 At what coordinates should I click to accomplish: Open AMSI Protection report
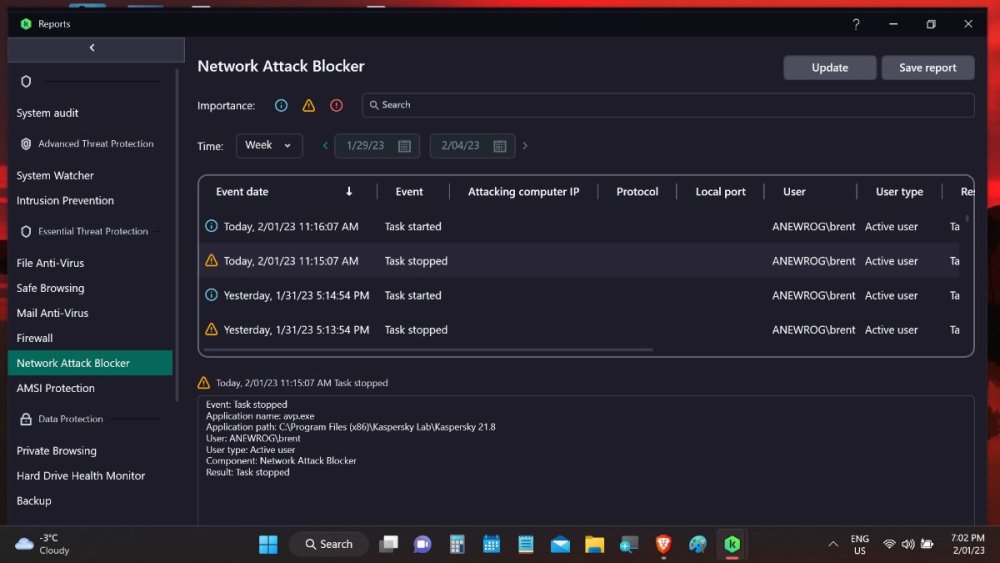(x=55, y=388)
